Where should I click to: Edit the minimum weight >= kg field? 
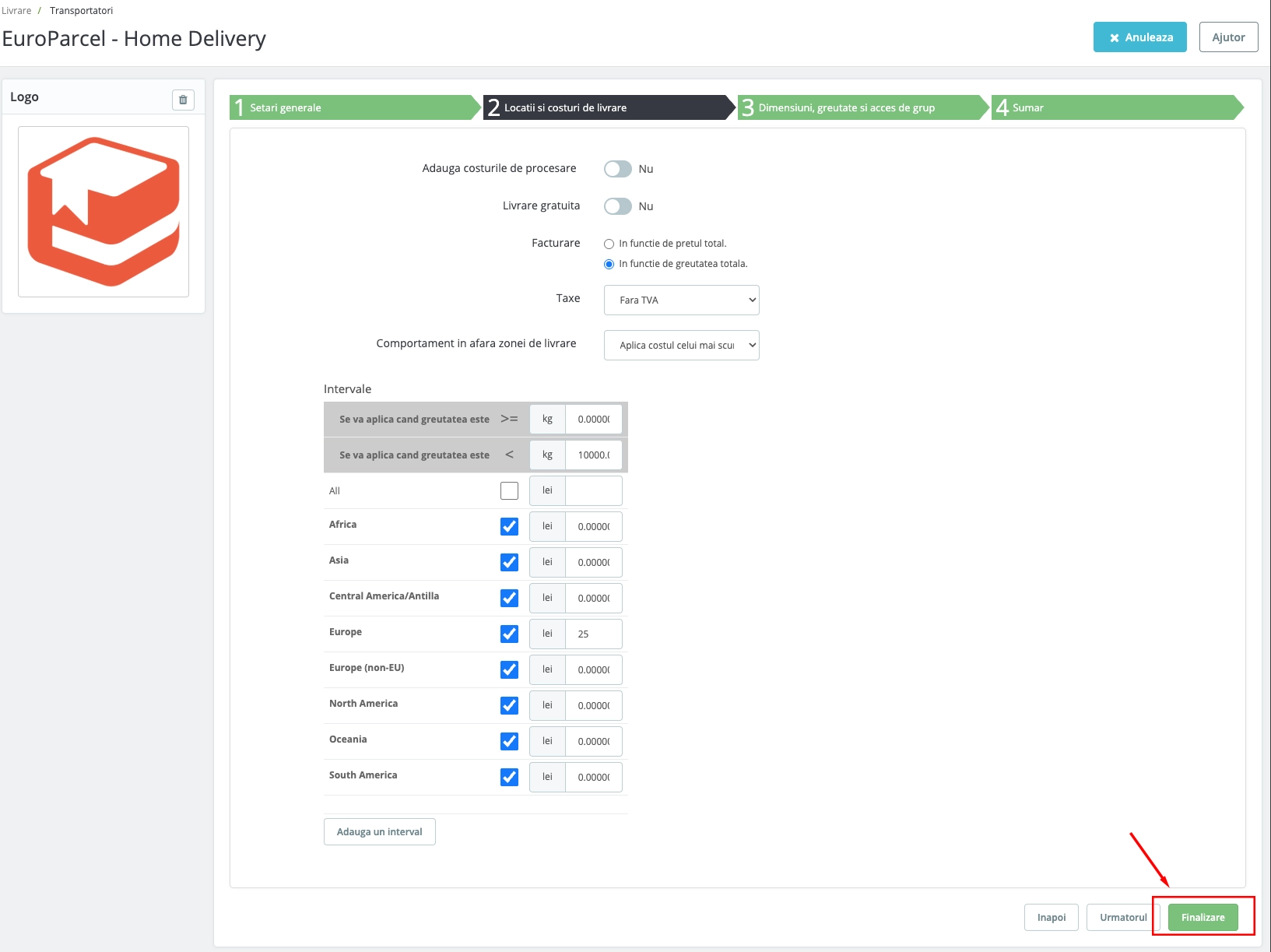[x=594, y=419]
